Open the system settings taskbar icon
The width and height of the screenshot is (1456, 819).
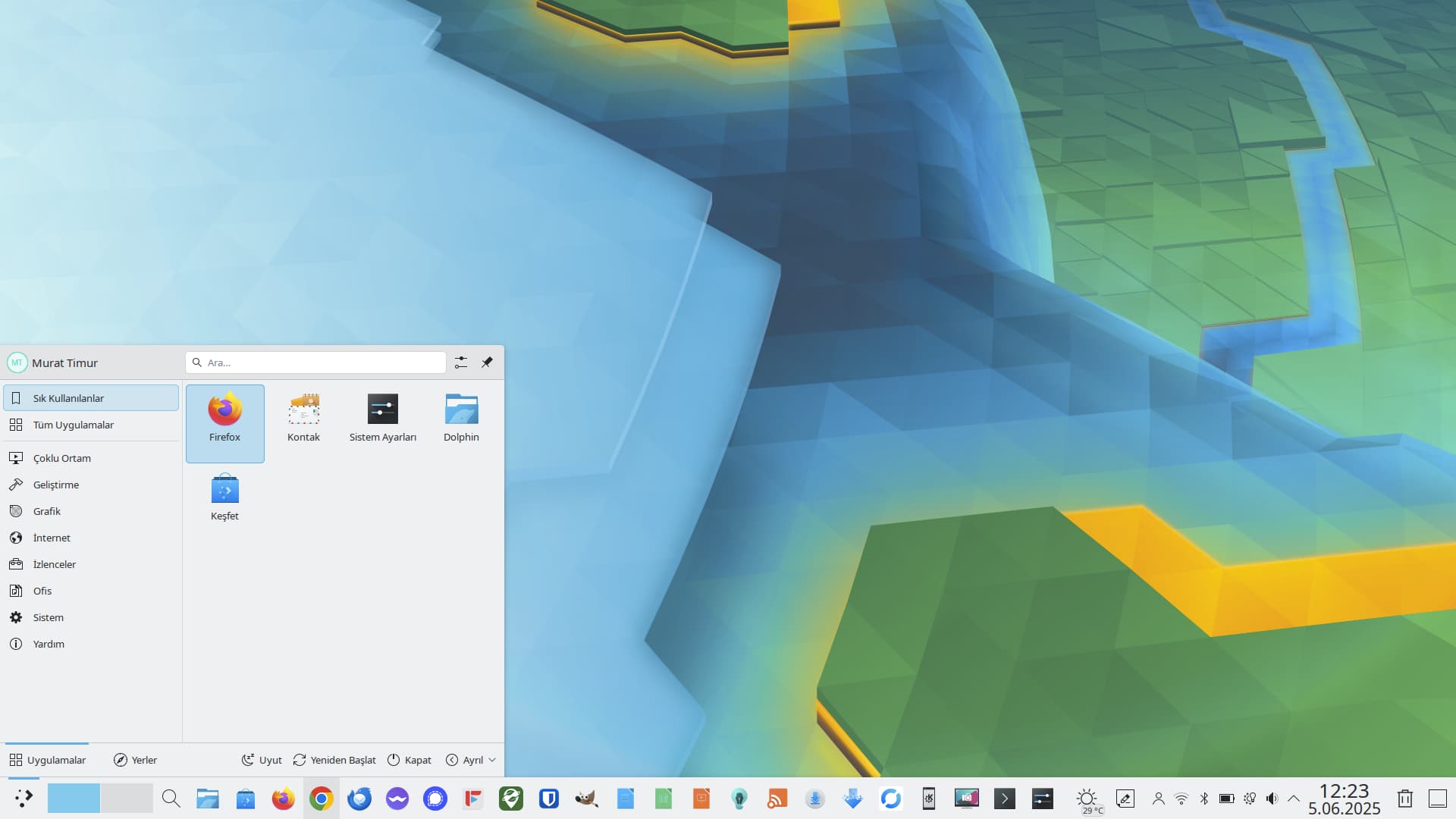(1042, 799)
